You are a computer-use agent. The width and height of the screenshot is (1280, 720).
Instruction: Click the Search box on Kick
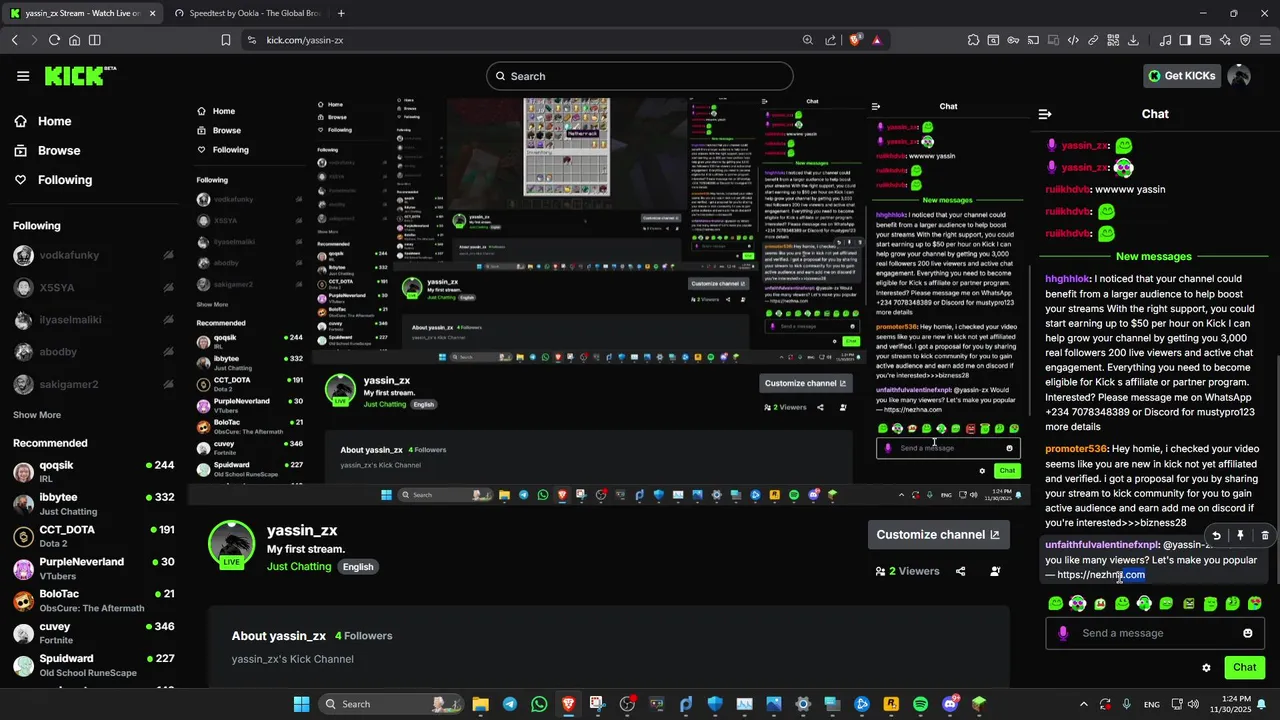(640, 76)
